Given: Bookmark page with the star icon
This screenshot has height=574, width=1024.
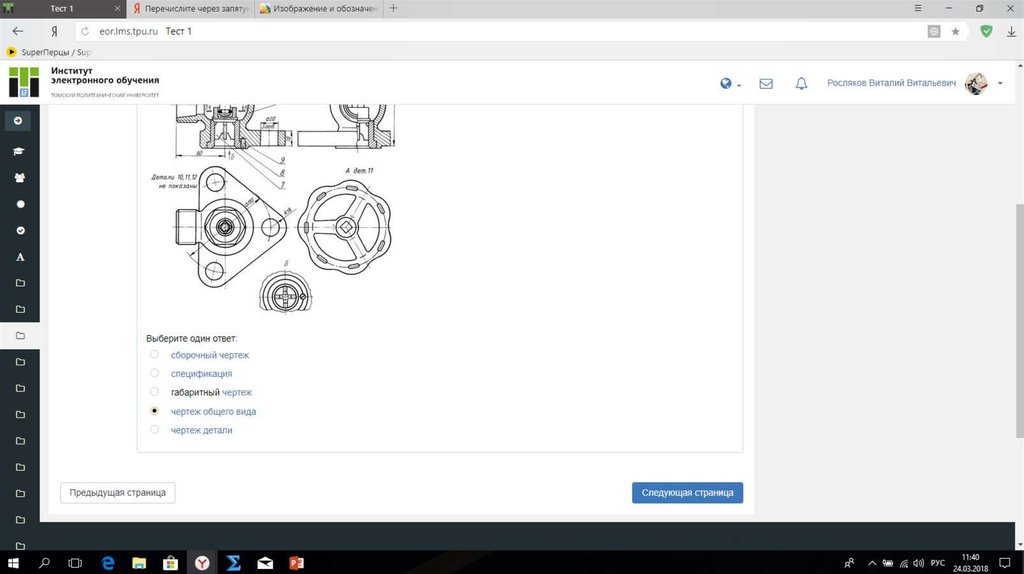Looking at the screenshot, I should pos(955,31).
